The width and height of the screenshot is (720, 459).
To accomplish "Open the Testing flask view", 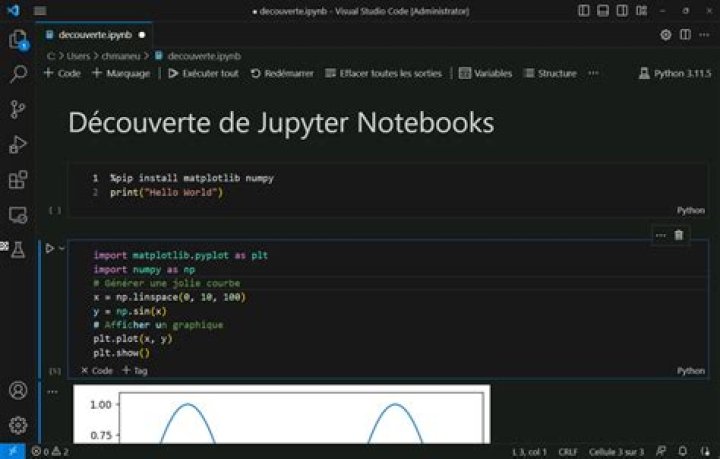I will [18, 250].
